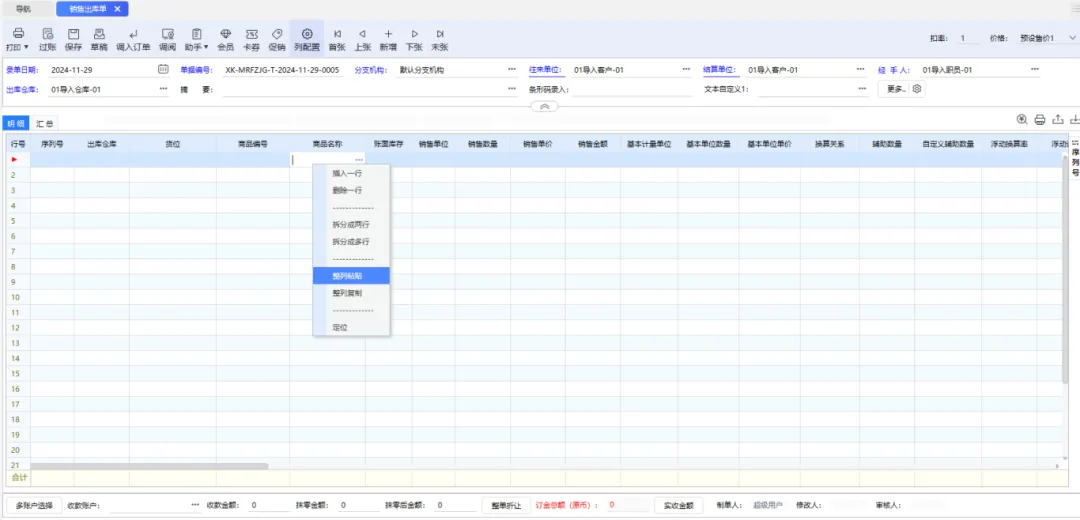1080x520 pixels.
Task: Open 收款账户 selector ellipsis
Action: point(196,506)
